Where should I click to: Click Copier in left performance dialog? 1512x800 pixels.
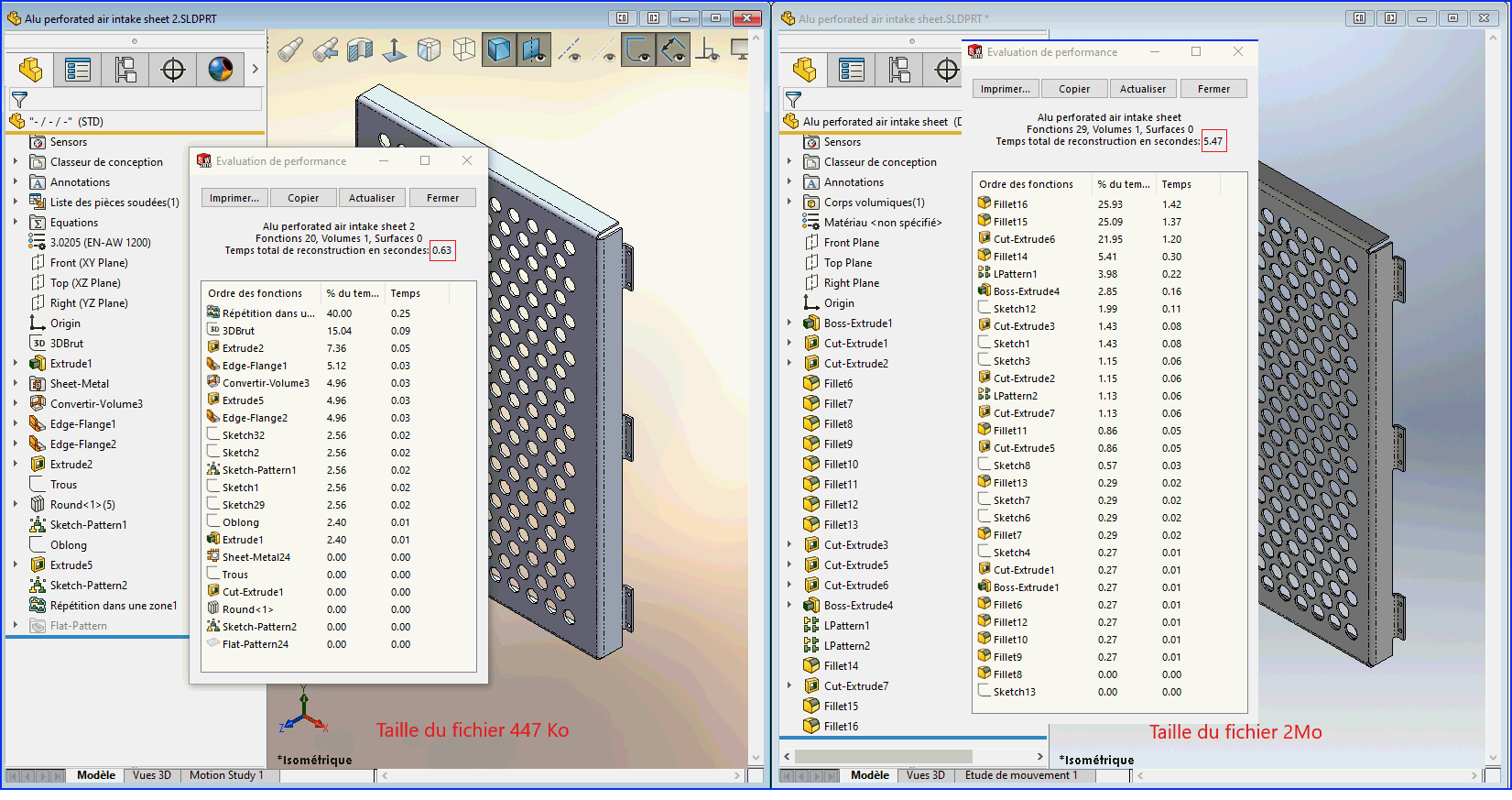pos(304,198)
